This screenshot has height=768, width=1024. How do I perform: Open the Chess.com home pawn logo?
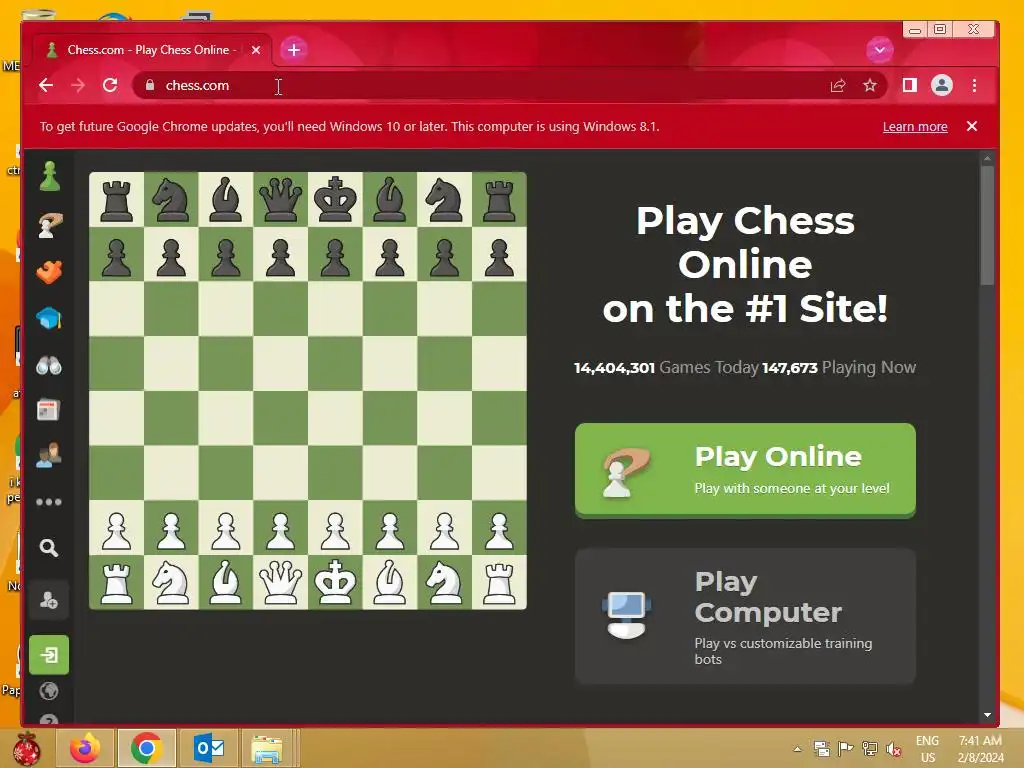pos(50,176)
